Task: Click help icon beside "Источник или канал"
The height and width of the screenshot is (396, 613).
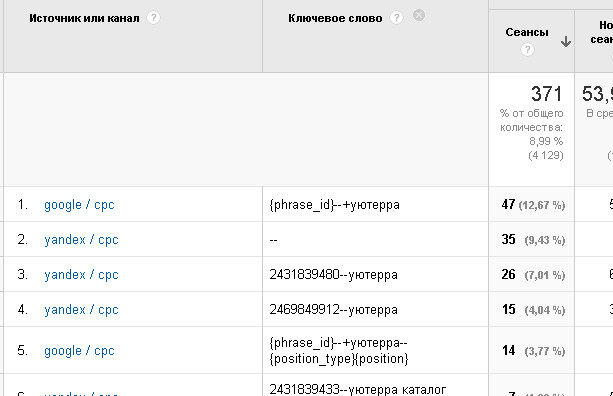Action: tap(153, 18)
